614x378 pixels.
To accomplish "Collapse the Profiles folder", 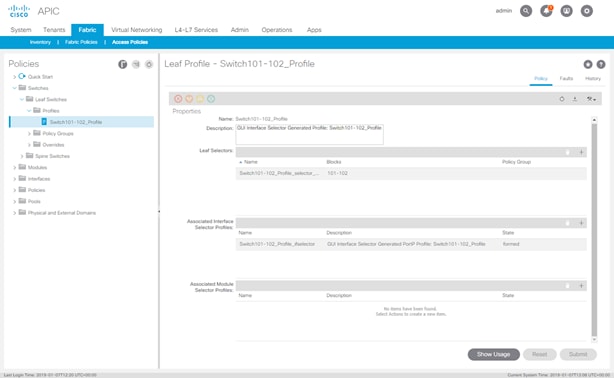I will [x=29, y=111].
